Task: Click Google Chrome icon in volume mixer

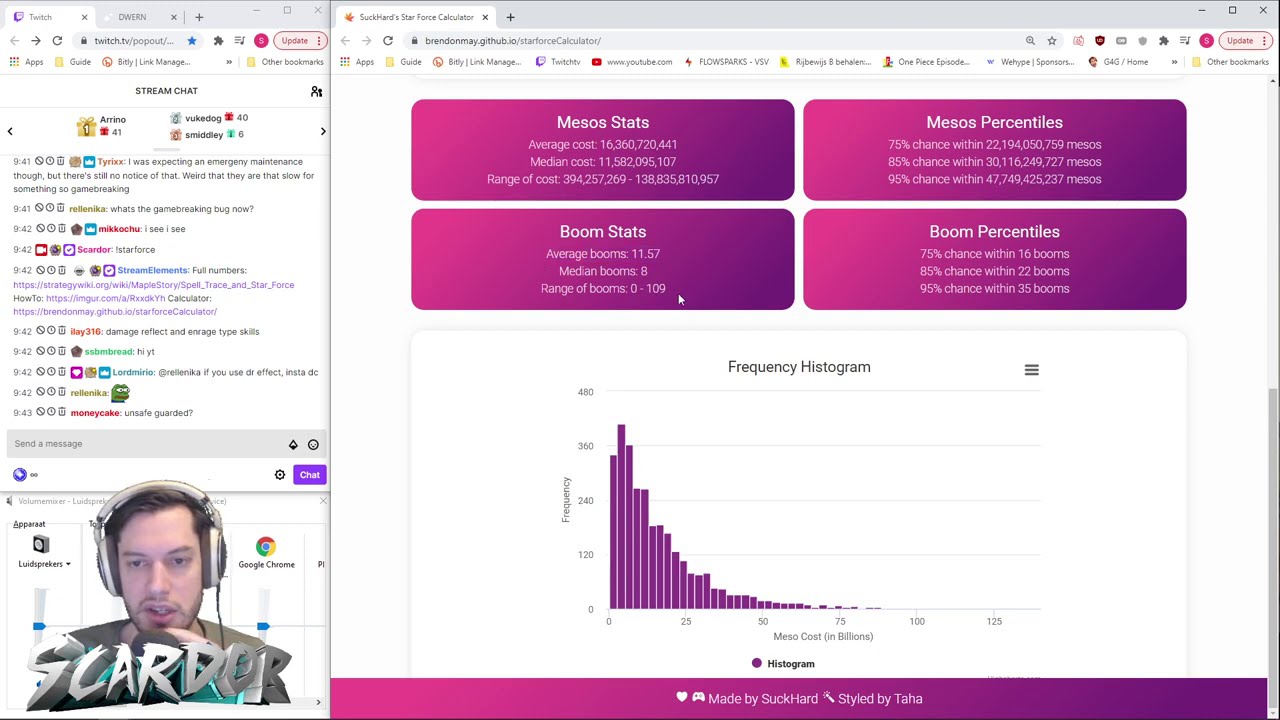Action: coord(265,547)
